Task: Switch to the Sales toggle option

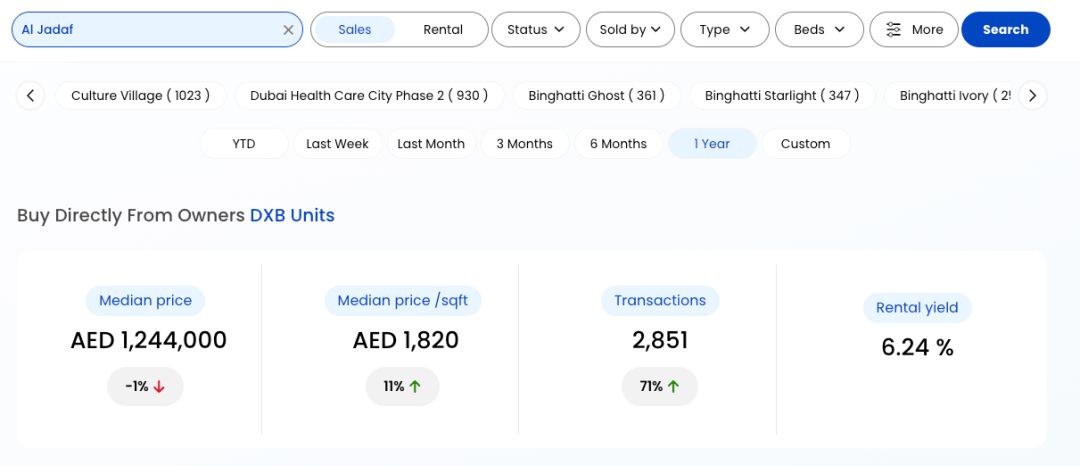Action: pyautogui.click(x=355, y=30)
